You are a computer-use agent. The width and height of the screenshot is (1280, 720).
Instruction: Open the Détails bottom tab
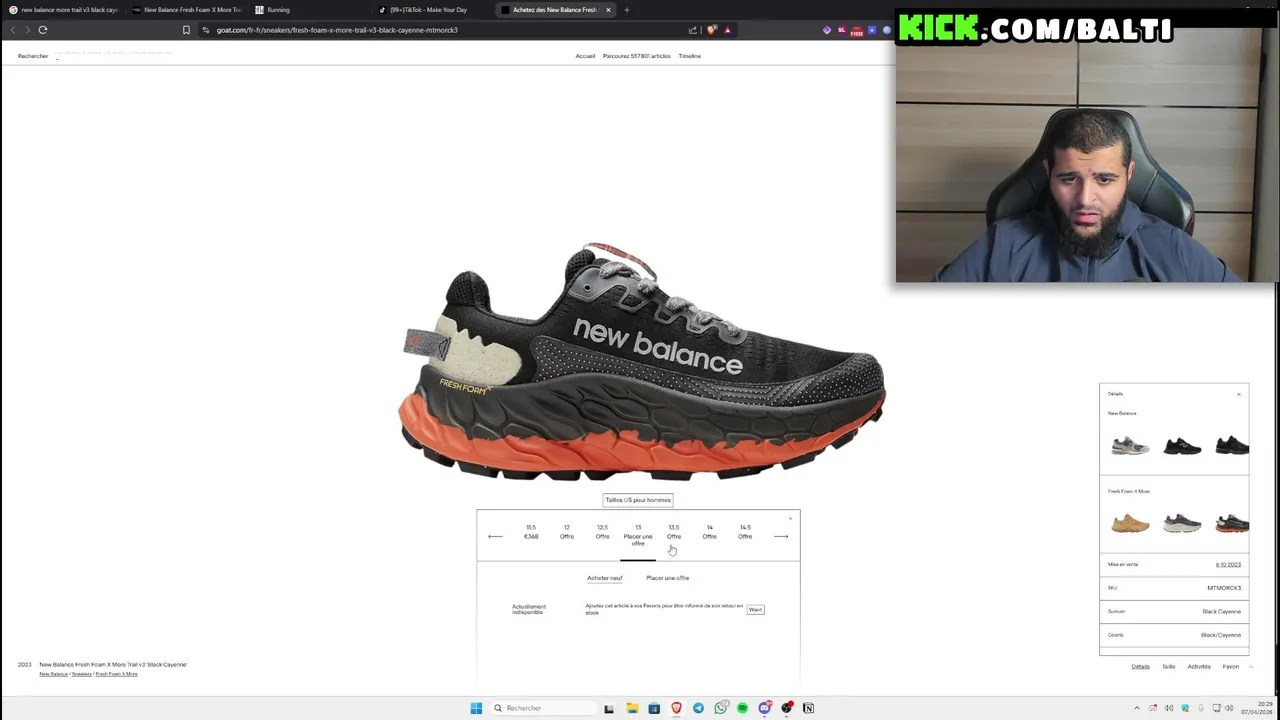(1140, 667)
